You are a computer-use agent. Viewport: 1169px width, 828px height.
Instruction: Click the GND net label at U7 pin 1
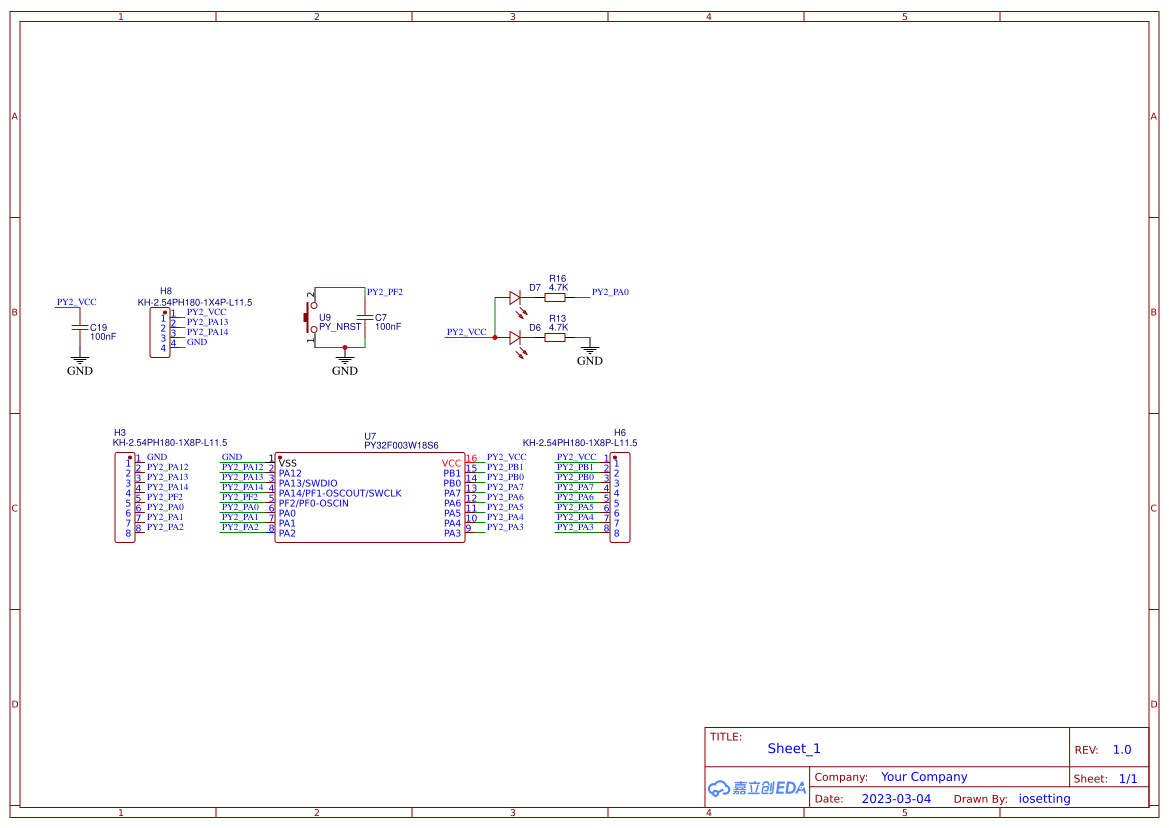coord(232,457)
